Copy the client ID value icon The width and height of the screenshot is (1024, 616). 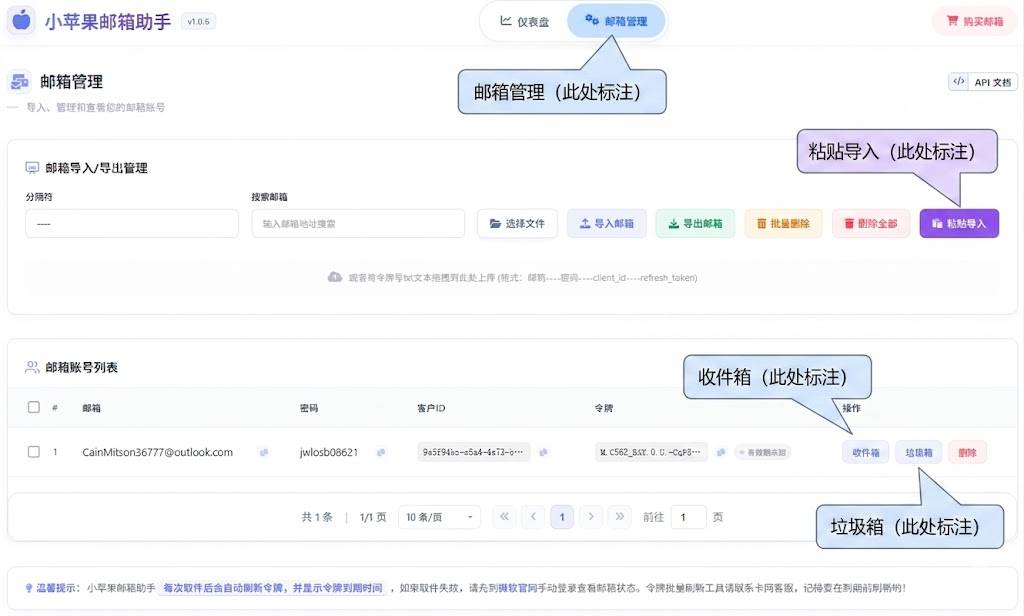(543, 452)
